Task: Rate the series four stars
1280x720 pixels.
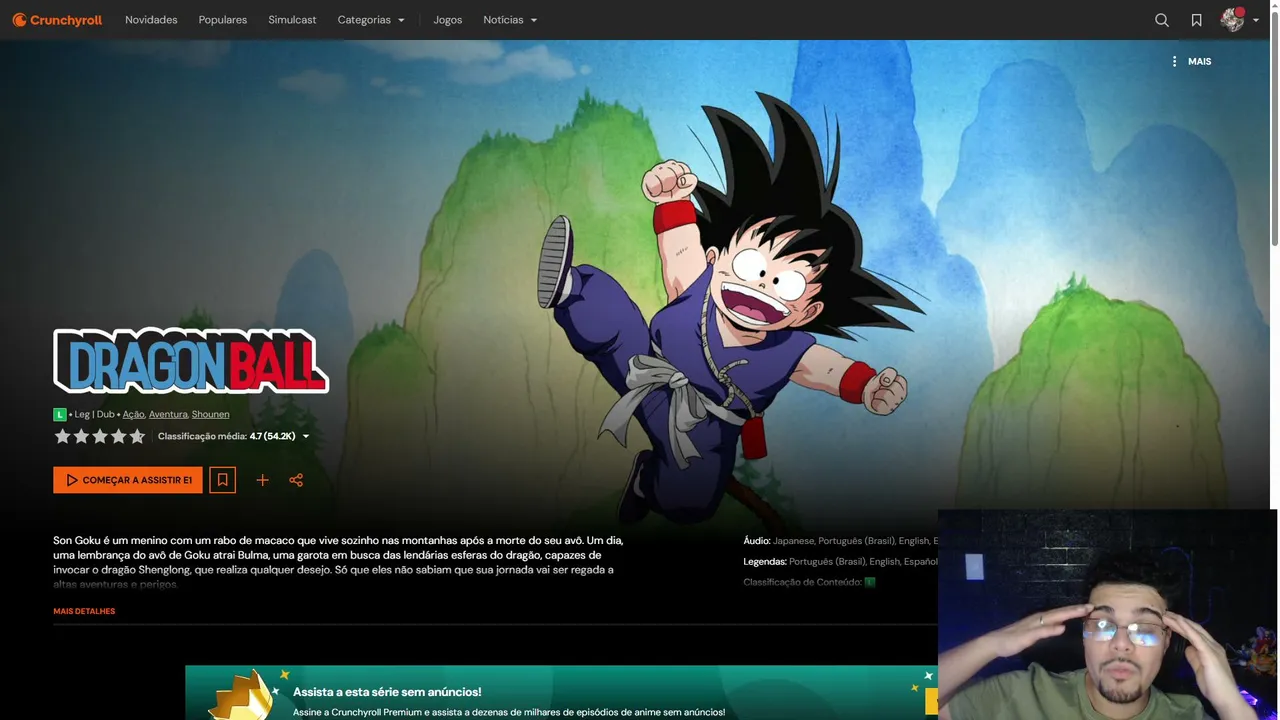Action: click(119, 436)
